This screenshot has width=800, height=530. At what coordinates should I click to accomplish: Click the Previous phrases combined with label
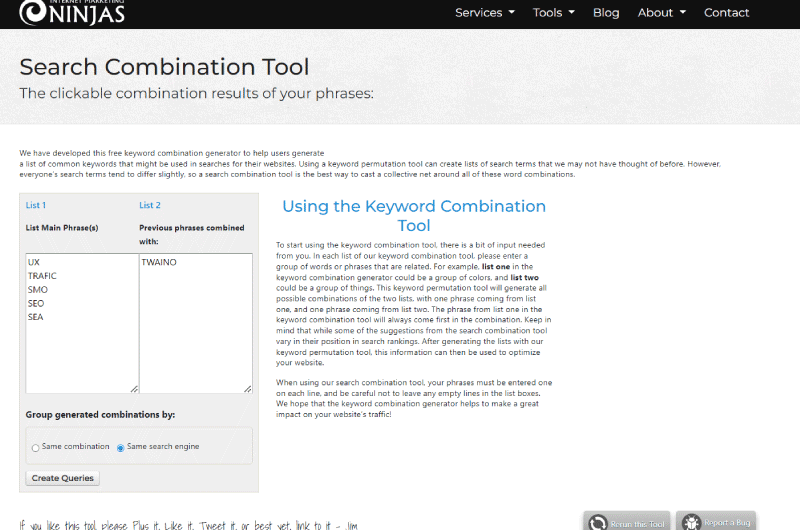click(x=192, y=235)
